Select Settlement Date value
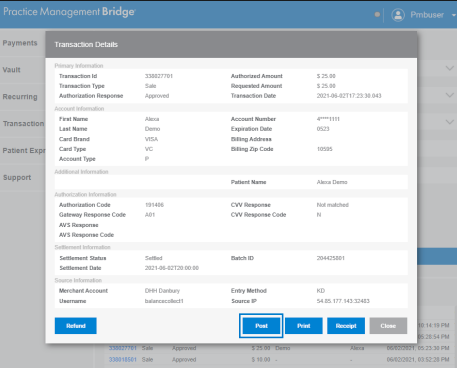This screenshot has height=368, width=457. pos(172,268)
